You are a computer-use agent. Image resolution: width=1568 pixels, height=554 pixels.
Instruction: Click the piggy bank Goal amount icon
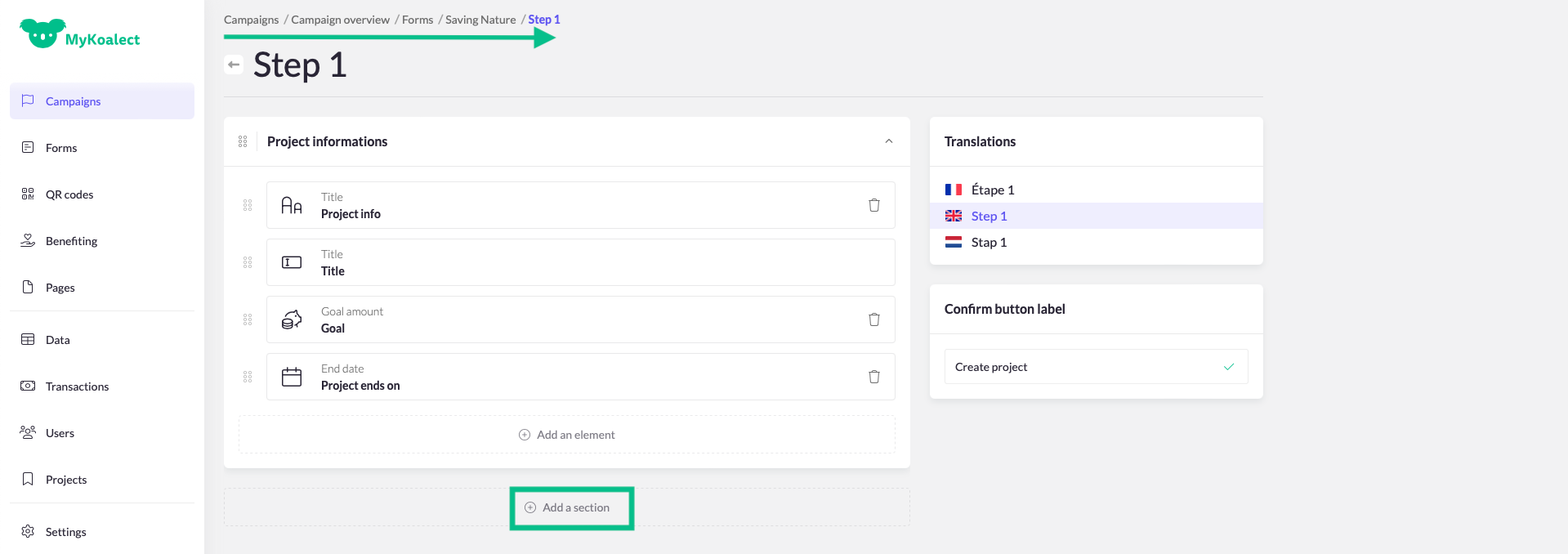coord(292,319)
